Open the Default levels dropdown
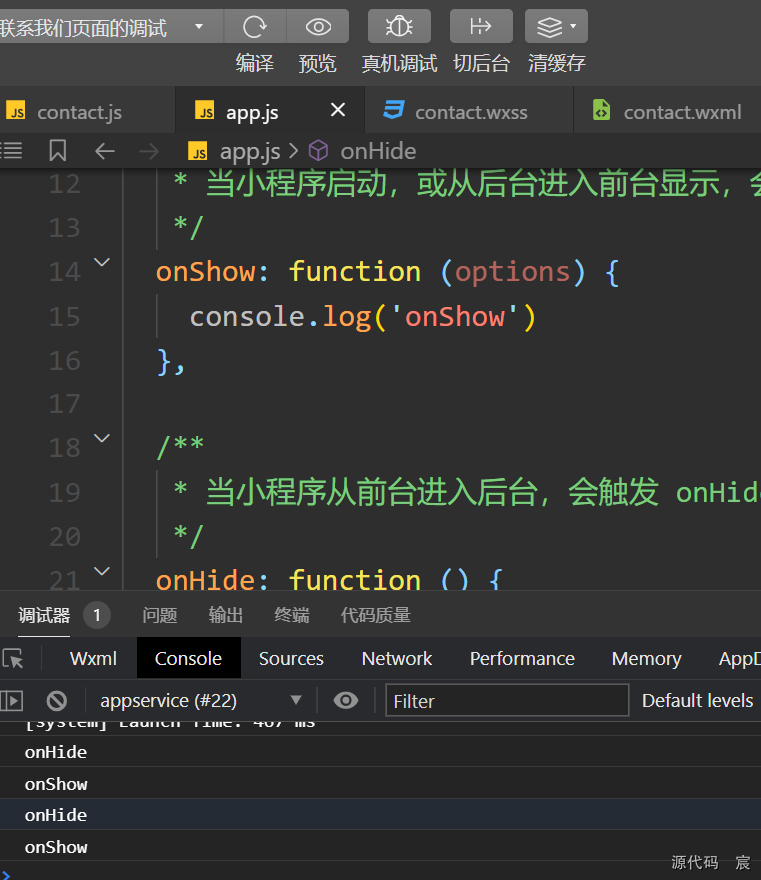 click(698, 700)
